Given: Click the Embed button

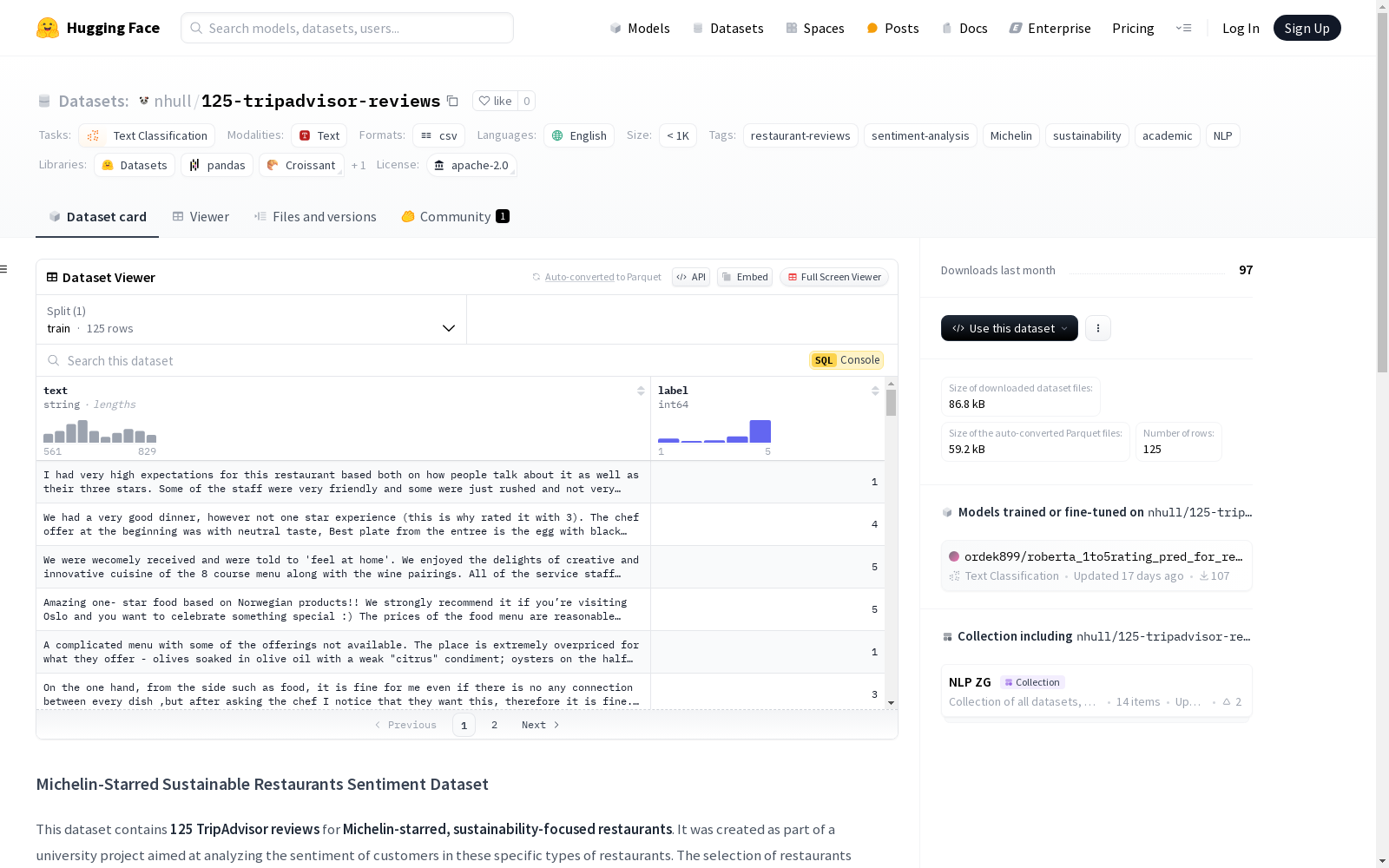Looking at the screenshot, I should (x=745, y=277).
